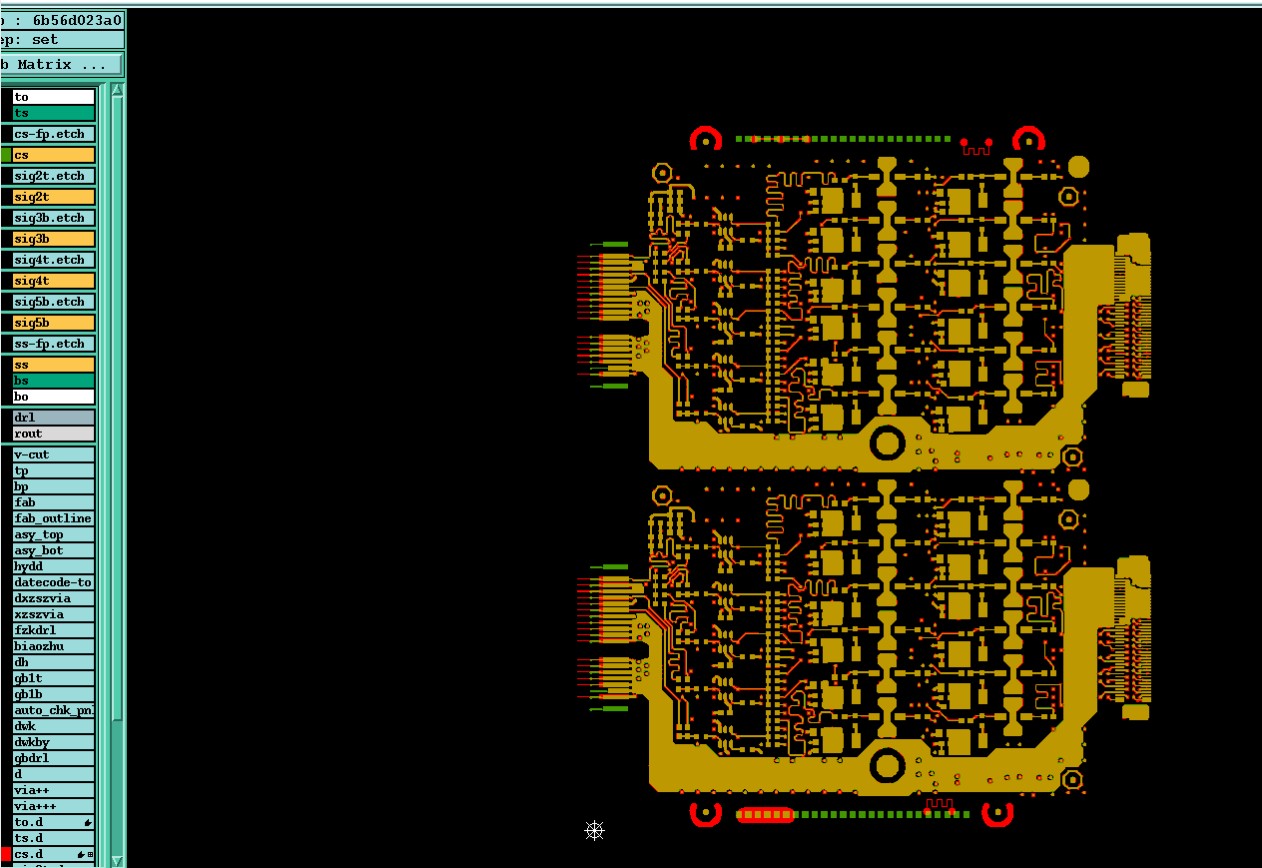
Task: Select the 'cs' copper layer row
Action: (x=54, y=155)
